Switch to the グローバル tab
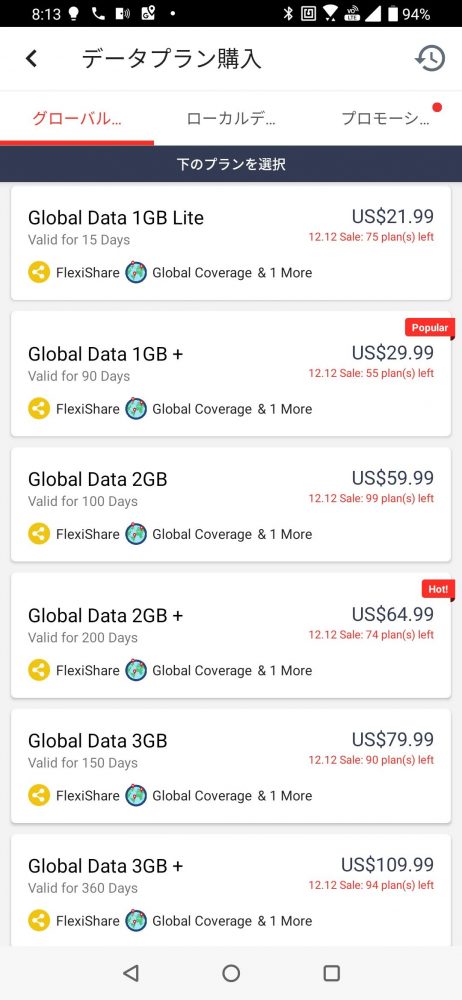462x1000 pixels. click(x=77, y=119)
